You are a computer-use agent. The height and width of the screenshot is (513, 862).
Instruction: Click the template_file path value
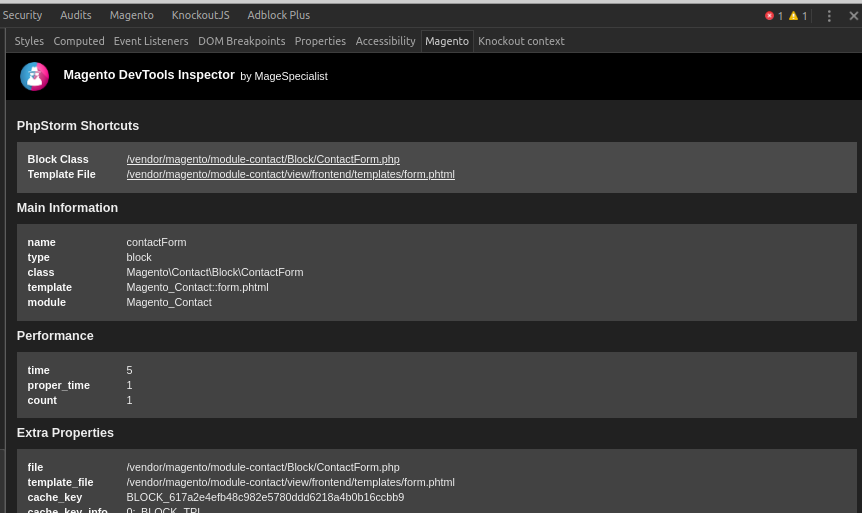pyautogui.click(x=290, y=482)
